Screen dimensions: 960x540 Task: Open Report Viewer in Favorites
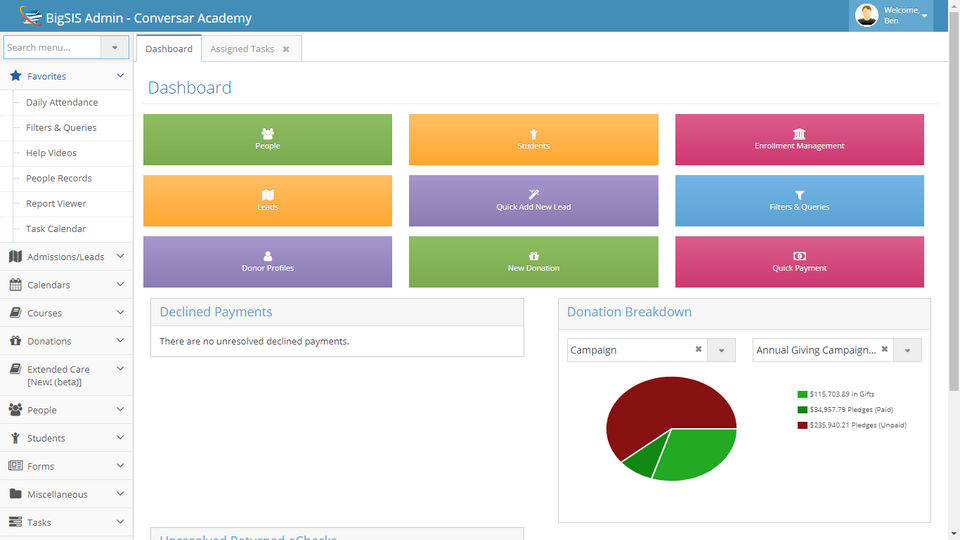coord(56,203)
